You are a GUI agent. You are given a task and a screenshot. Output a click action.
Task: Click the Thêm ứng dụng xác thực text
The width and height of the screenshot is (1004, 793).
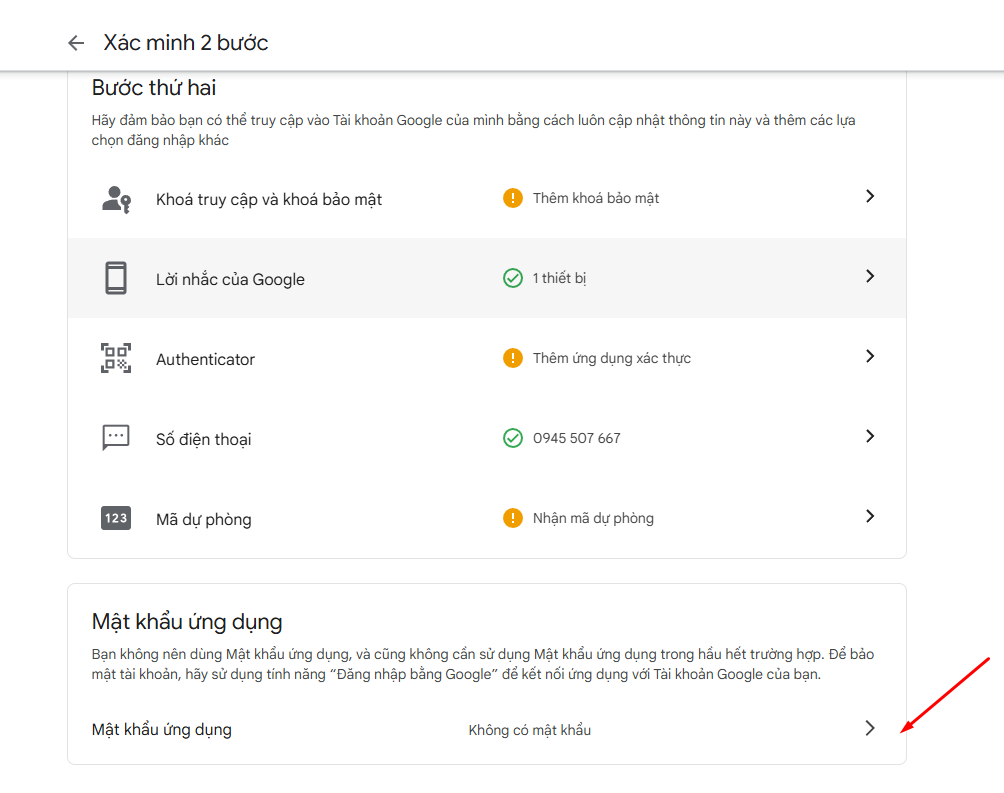(x=611, y=358)
